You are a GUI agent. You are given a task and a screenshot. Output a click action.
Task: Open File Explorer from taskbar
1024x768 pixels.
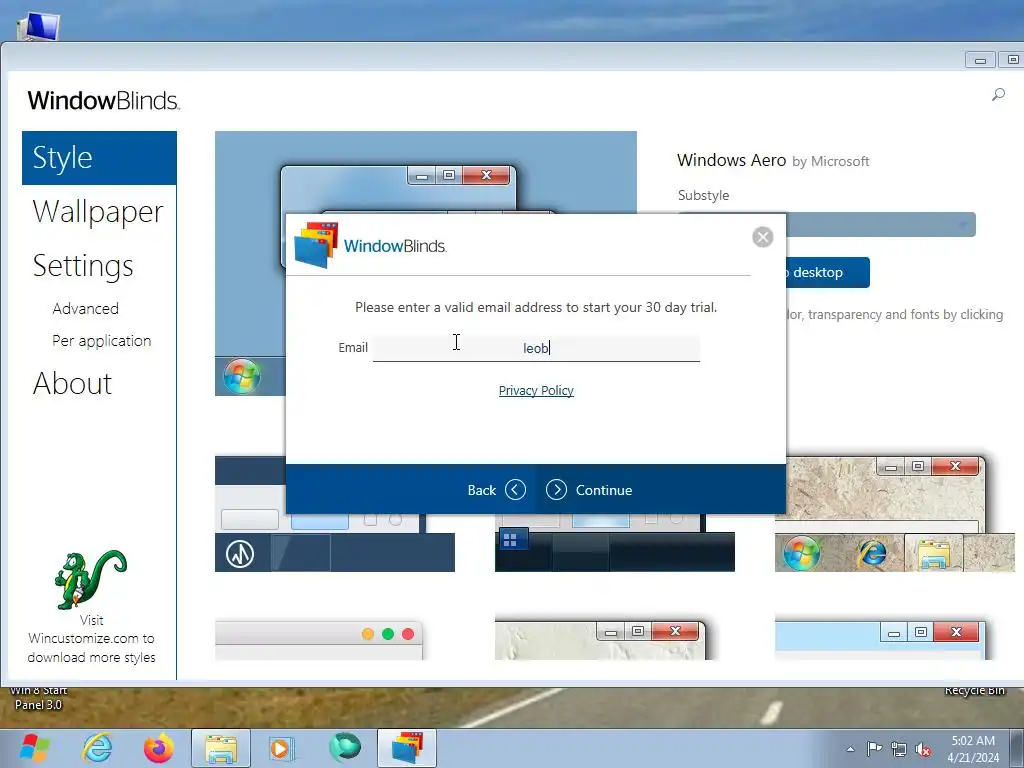coord(221,748)
